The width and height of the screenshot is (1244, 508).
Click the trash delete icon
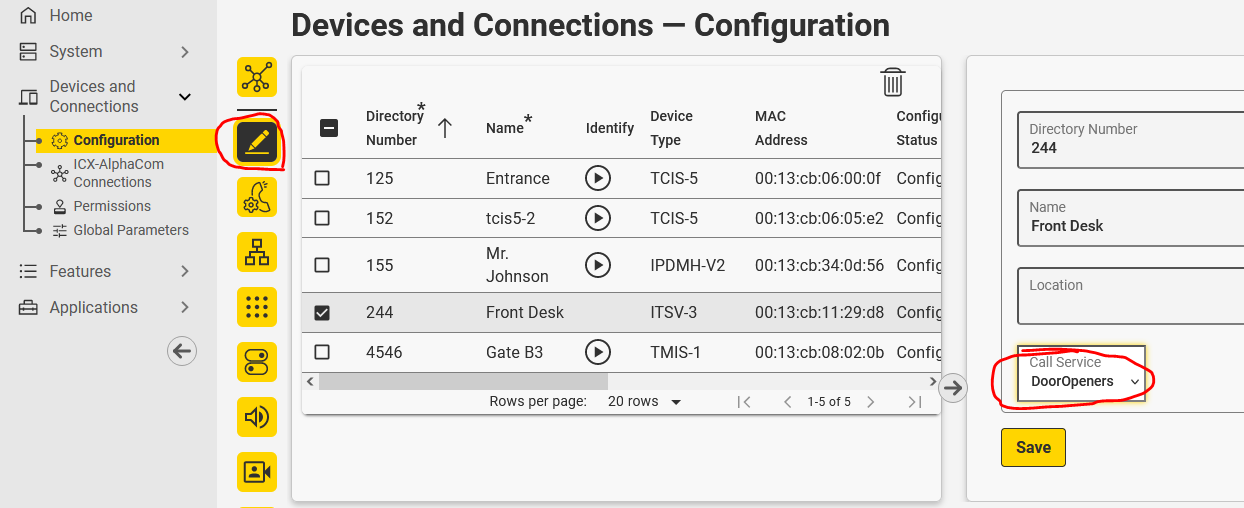[893, 82]
